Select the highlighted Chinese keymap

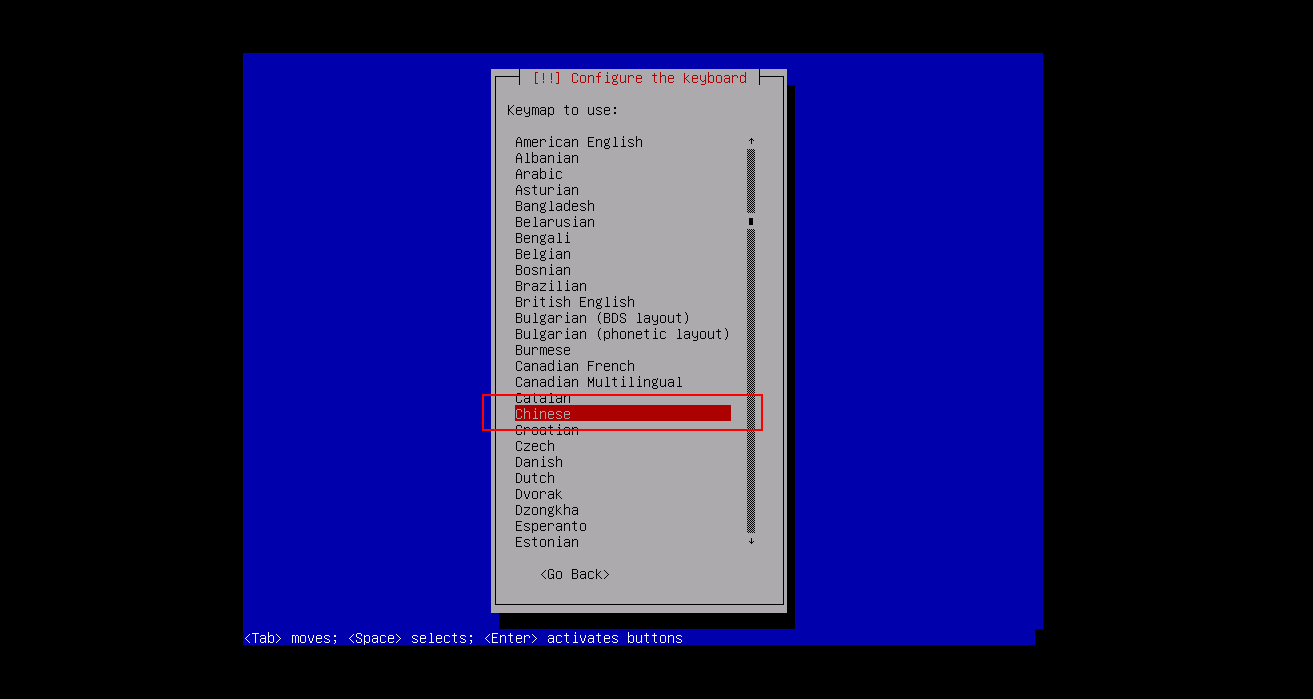coord(623,414)
